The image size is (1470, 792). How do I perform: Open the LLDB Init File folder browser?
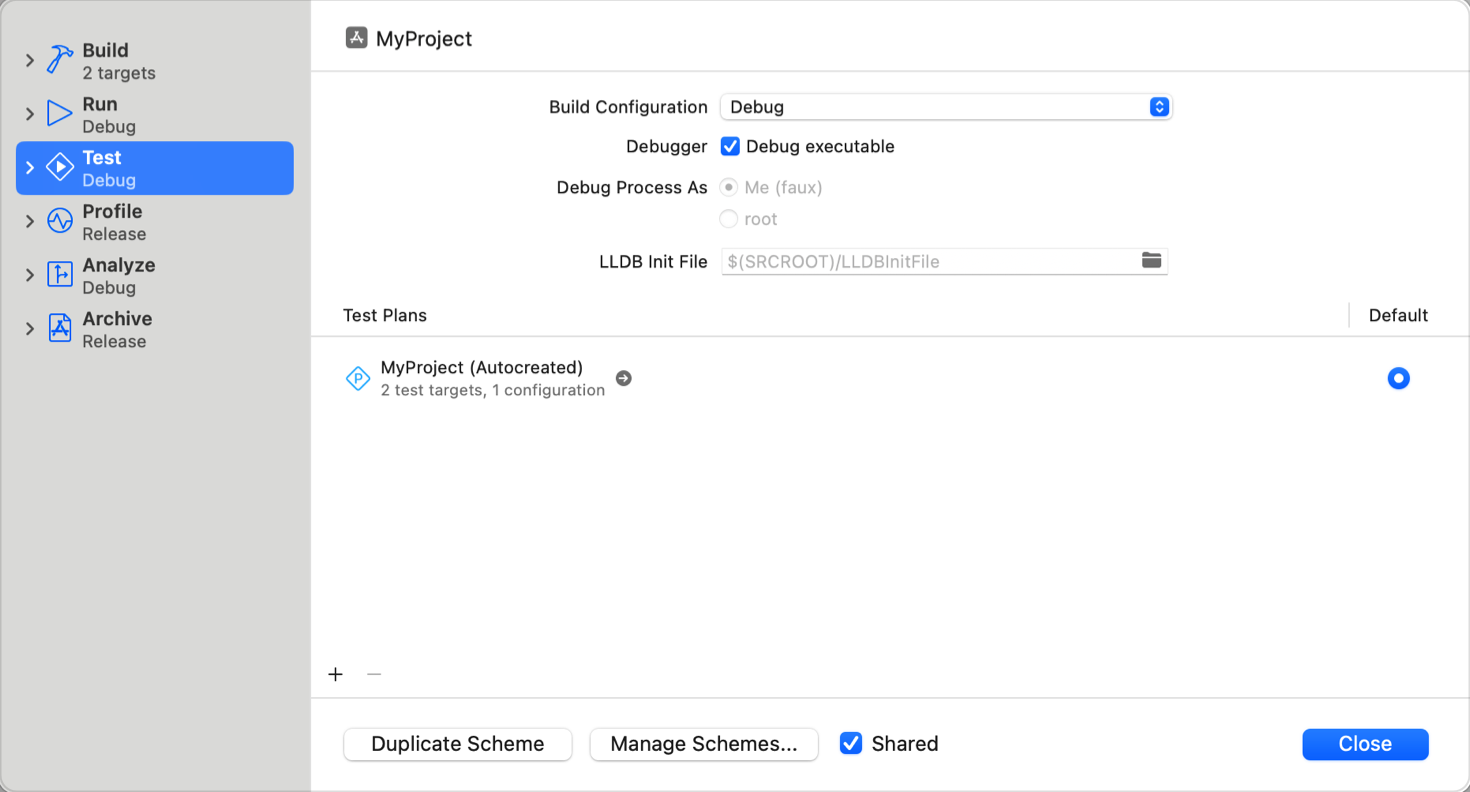(1151, 260)
